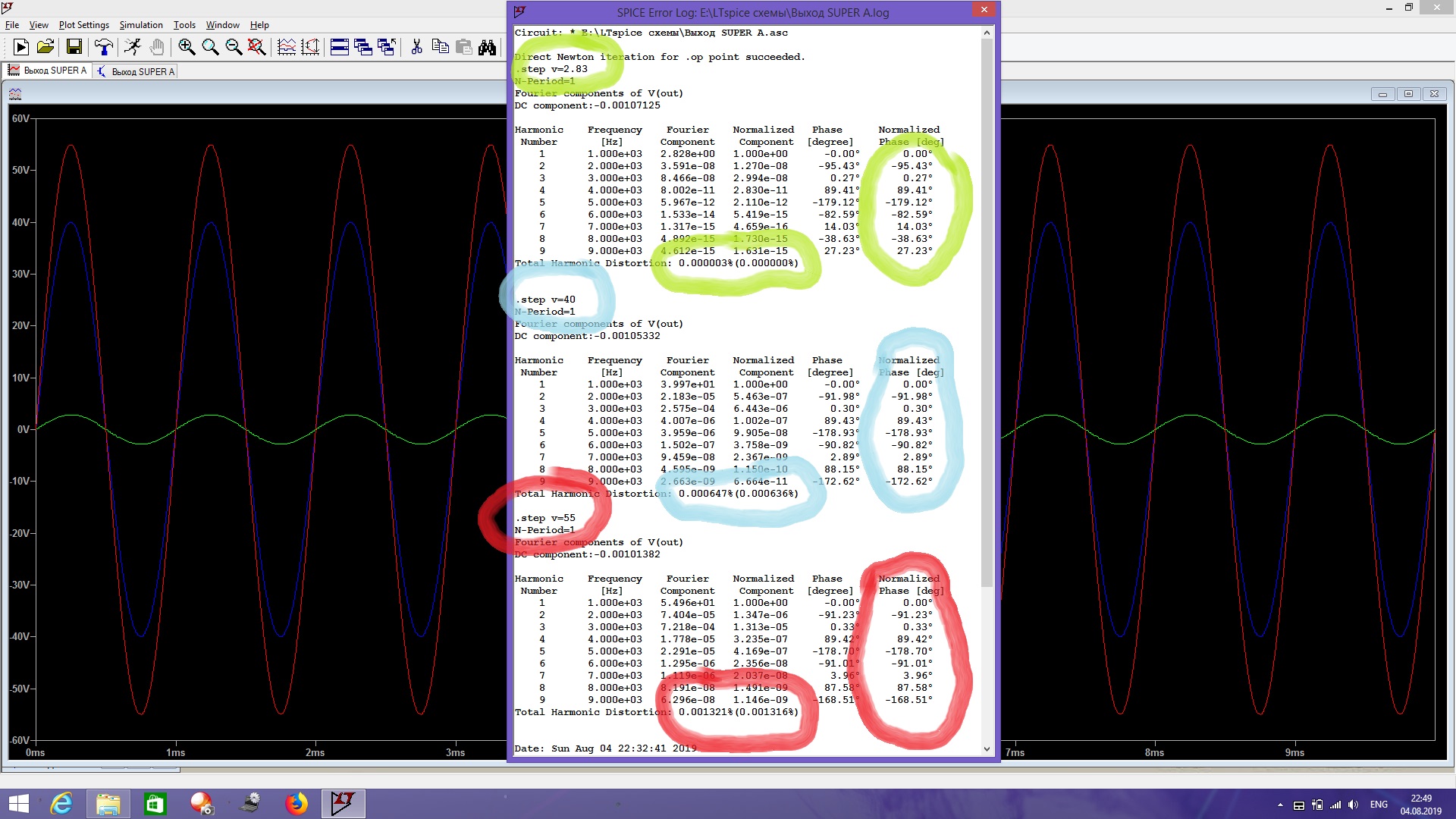
Task: Click the error log scroll-down arrow
Action: pyautogui.click(x=987, y=748)
